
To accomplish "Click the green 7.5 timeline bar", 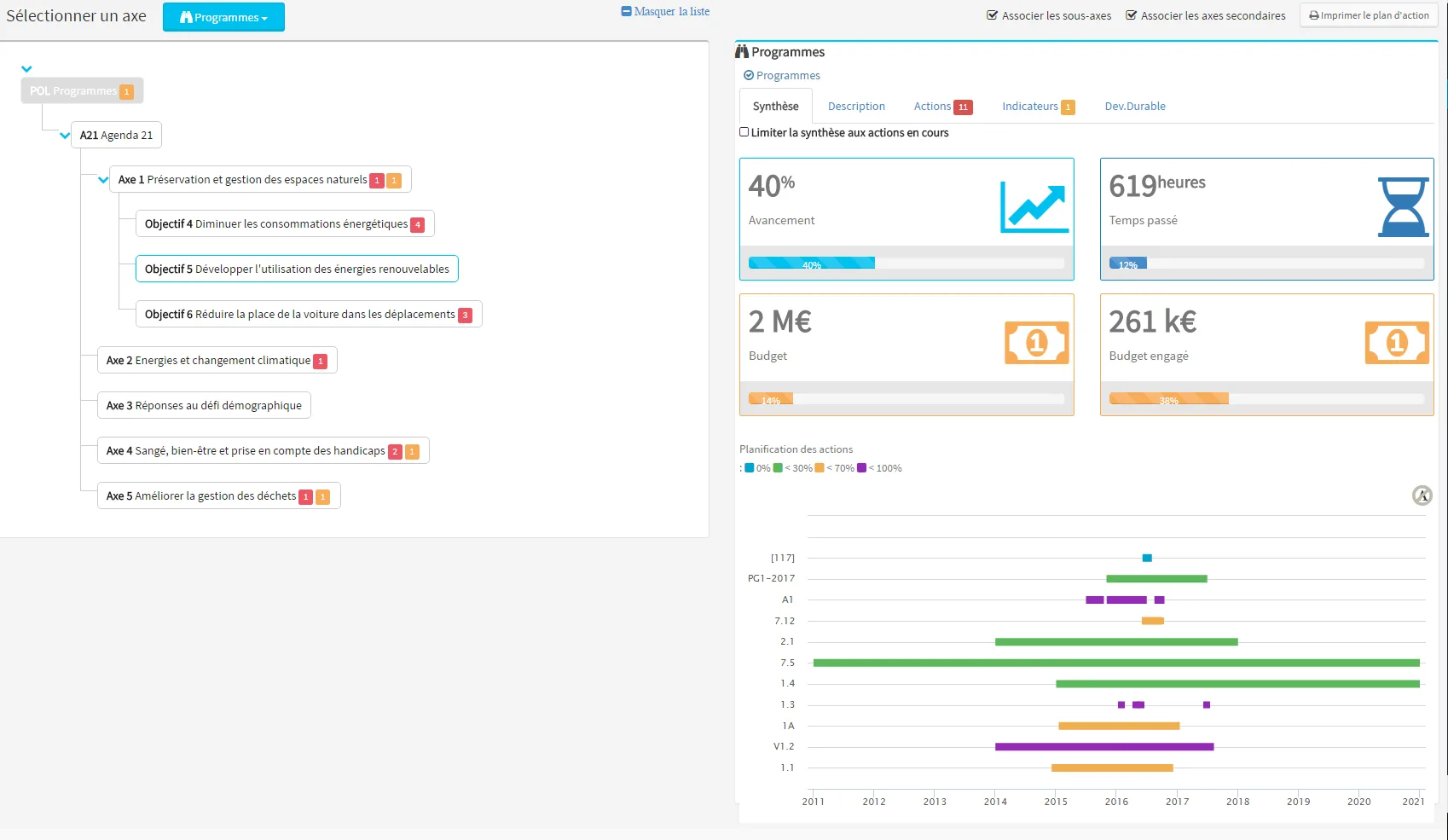I will click(1116, 663).
